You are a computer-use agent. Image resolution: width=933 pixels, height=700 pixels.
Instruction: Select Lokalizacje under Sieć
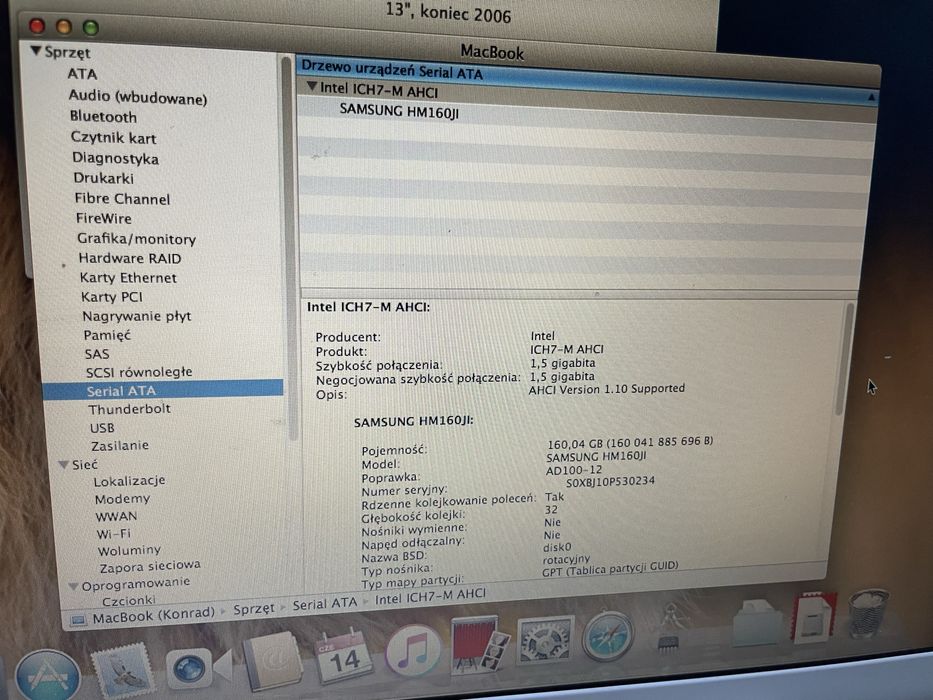129,481
